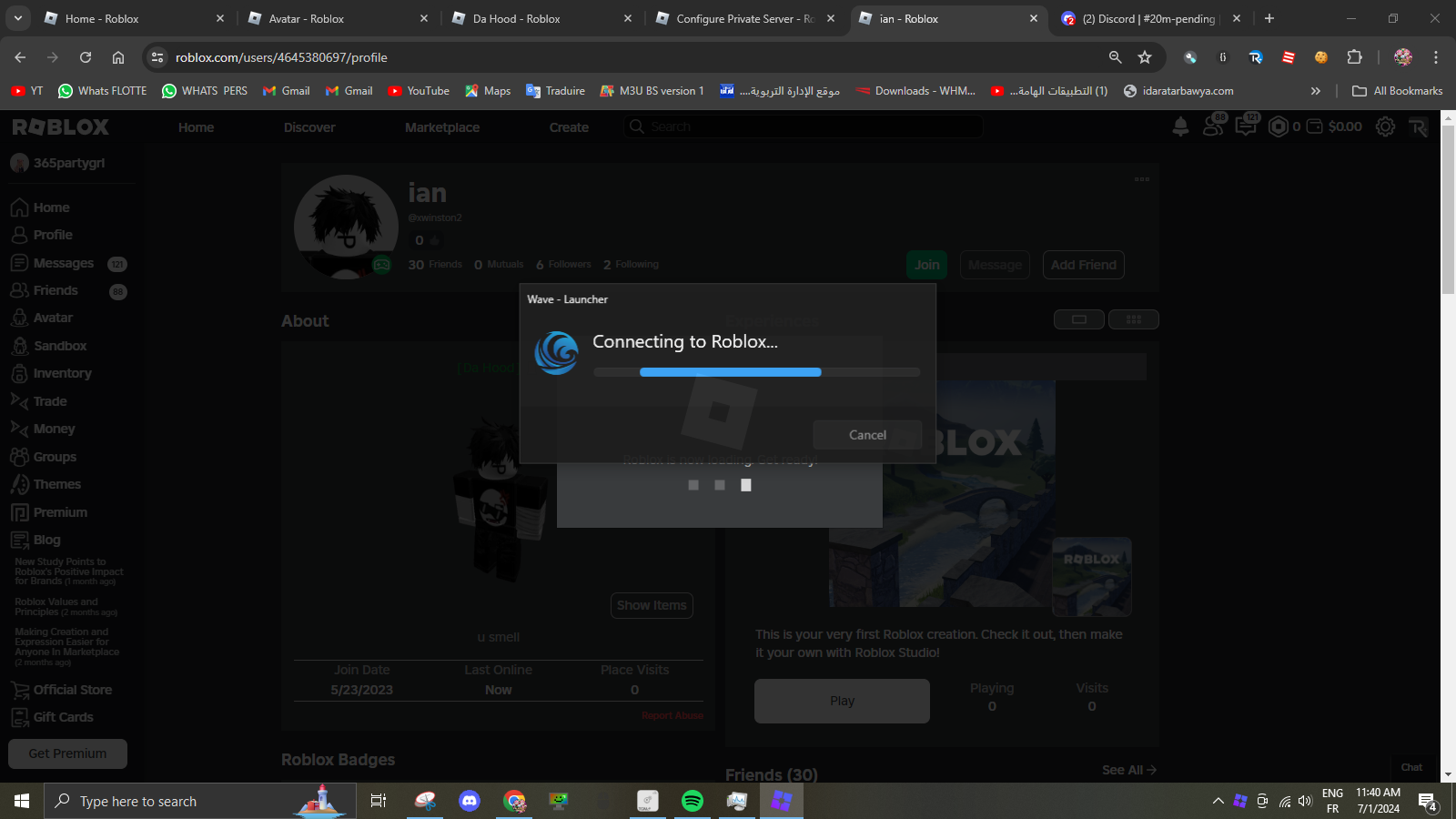Show hidden system tray icons
This screenshot has width=1456, height=819.
[1218, 801]
